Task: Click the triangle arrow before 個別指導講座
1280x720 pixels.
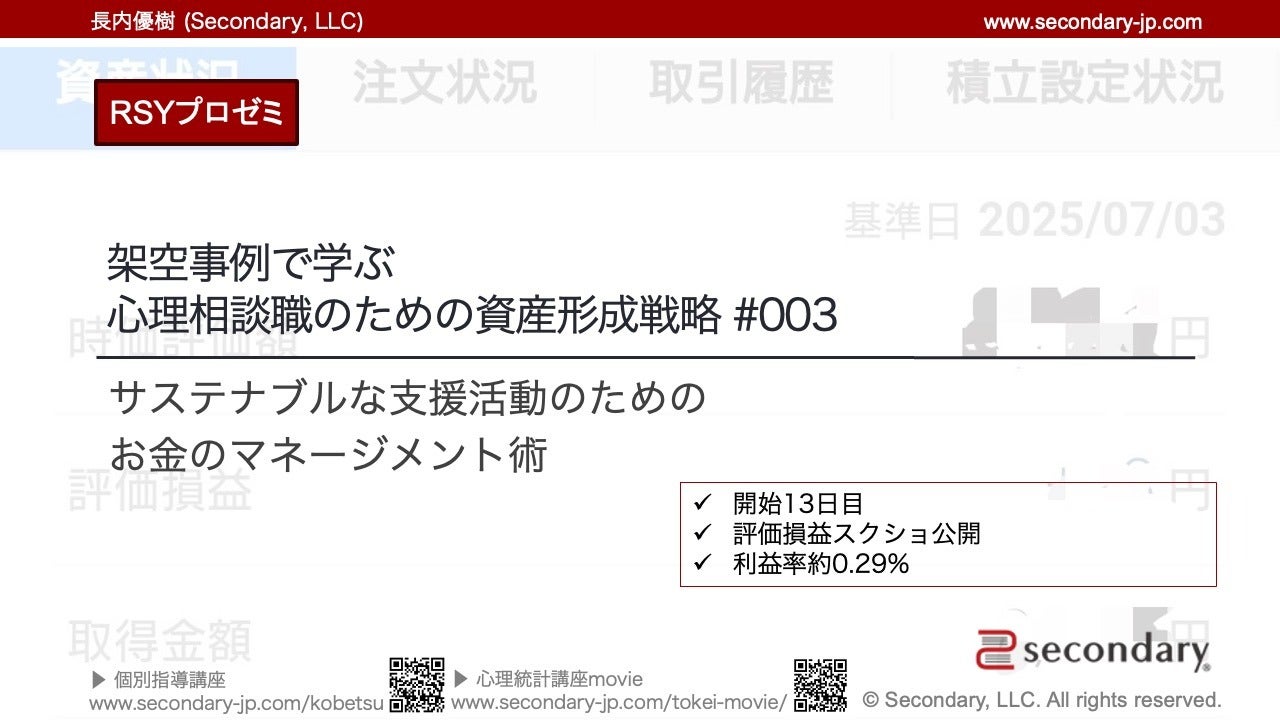Action: 98,680
